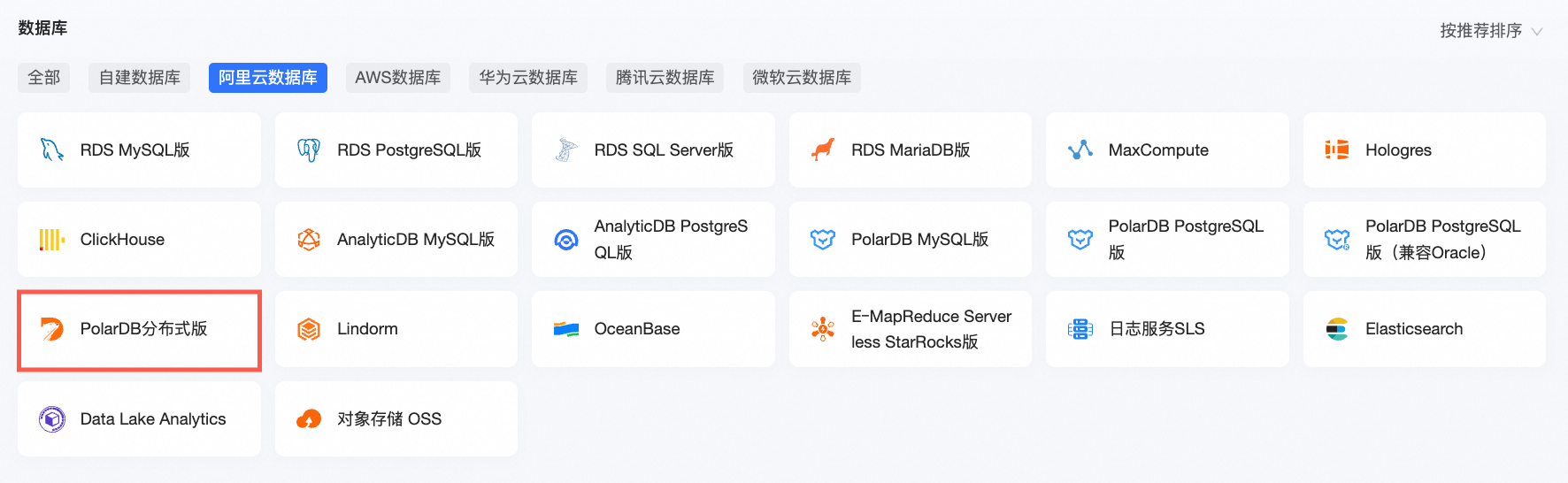Screen dimensions: 1568x483
Task: Click the chevron beside 按推荐排序
Action: tap(1537, 31)
